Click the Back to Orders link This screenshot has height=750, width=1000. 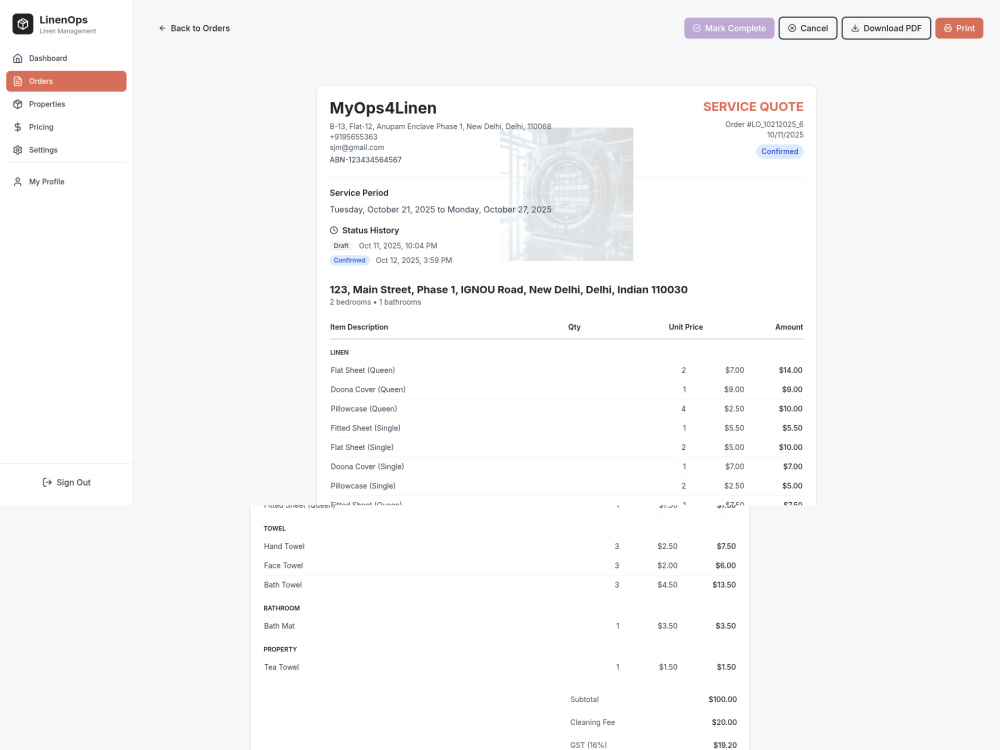(x=195, y=28)
